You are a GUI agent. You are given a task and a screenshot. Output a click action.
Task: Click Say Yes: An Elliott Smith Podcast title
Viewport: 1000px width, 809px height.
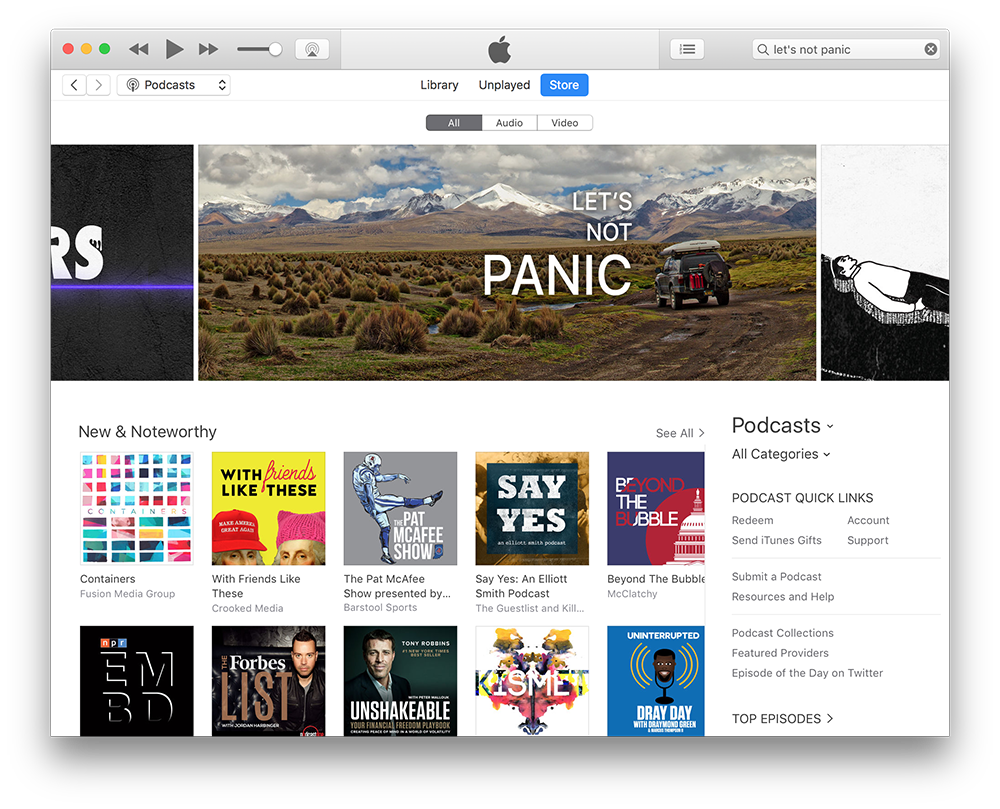pyautogui.click(x=521, y=586)
